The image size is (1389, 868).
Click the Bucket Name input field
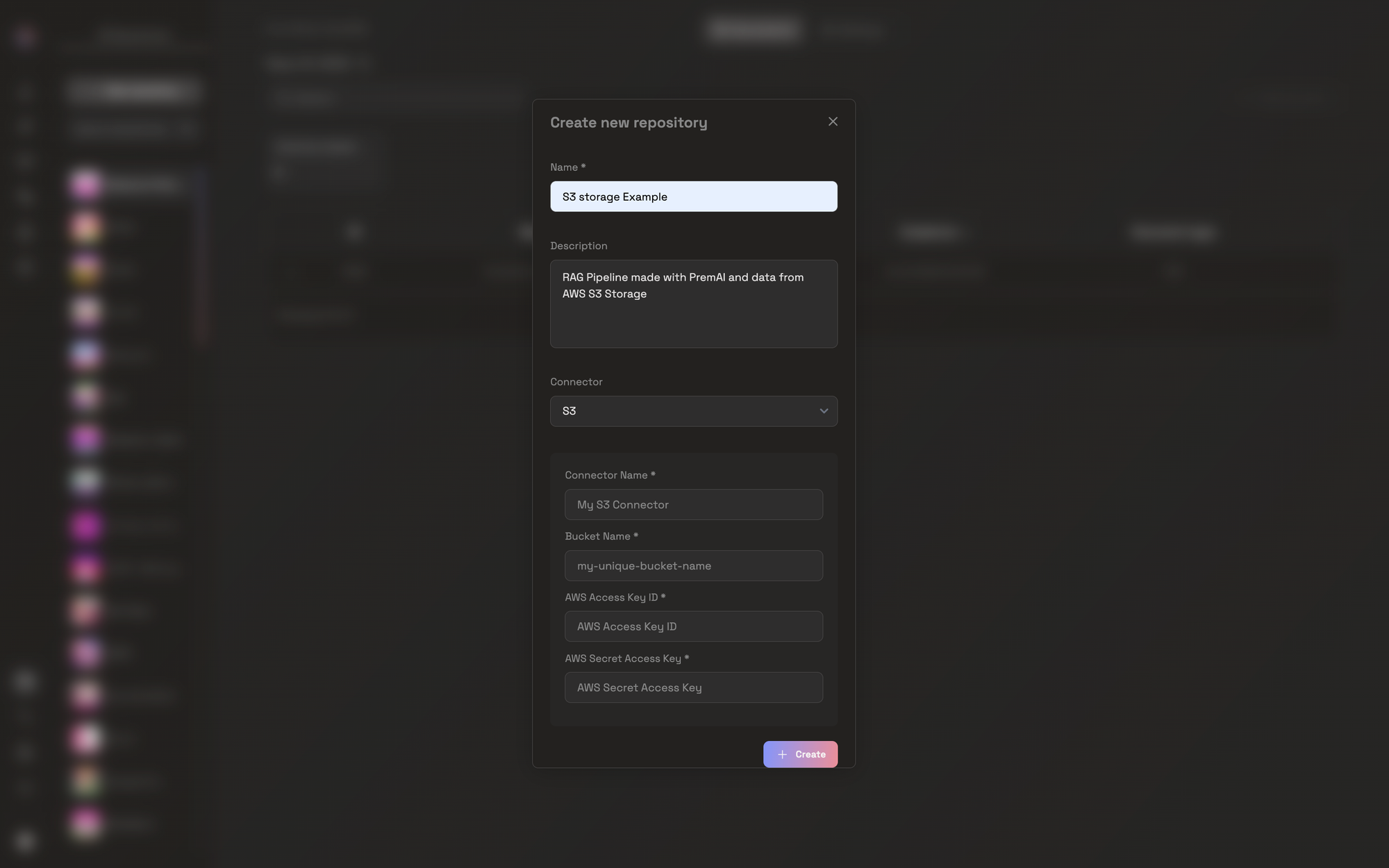pos(694,566)
